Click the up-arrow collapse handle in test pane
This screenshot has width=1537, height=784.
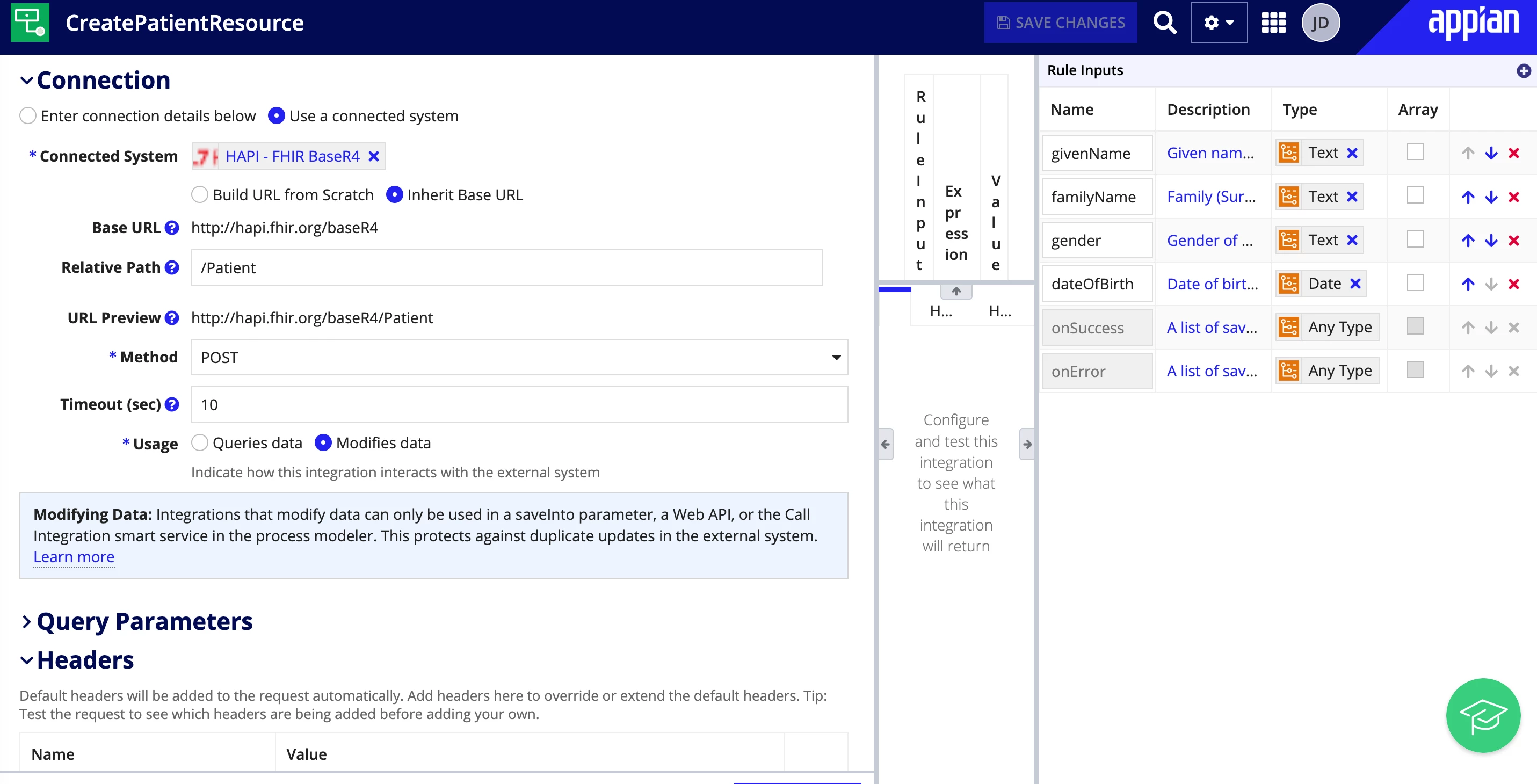956,291
